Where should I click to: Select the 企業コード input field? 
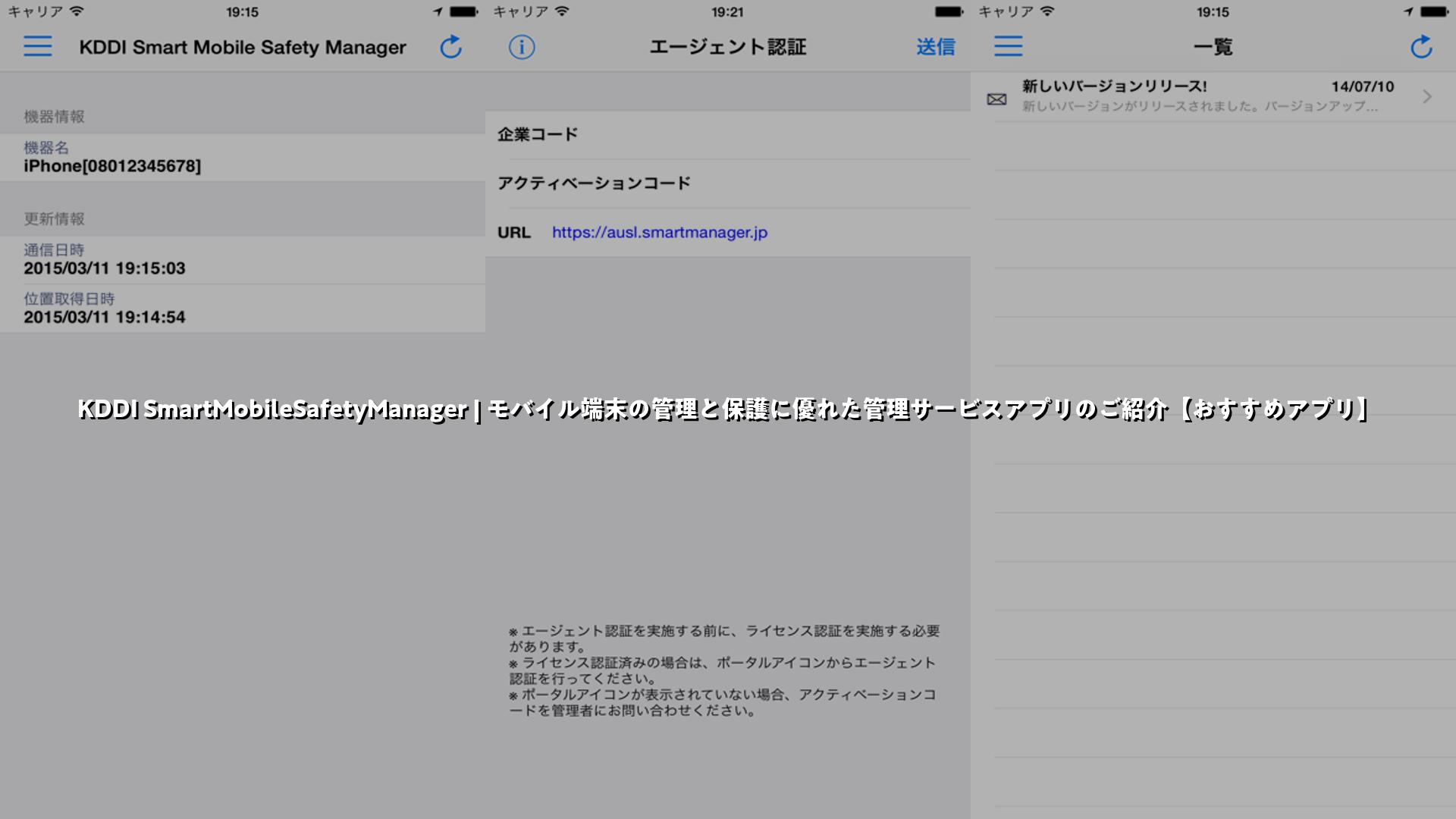tap(728, 135)
